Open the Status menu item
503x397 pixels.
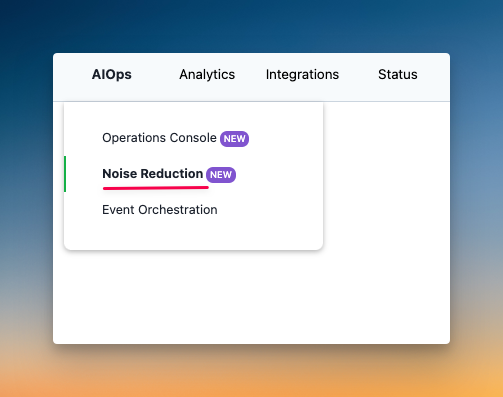[x=398, y=74]
